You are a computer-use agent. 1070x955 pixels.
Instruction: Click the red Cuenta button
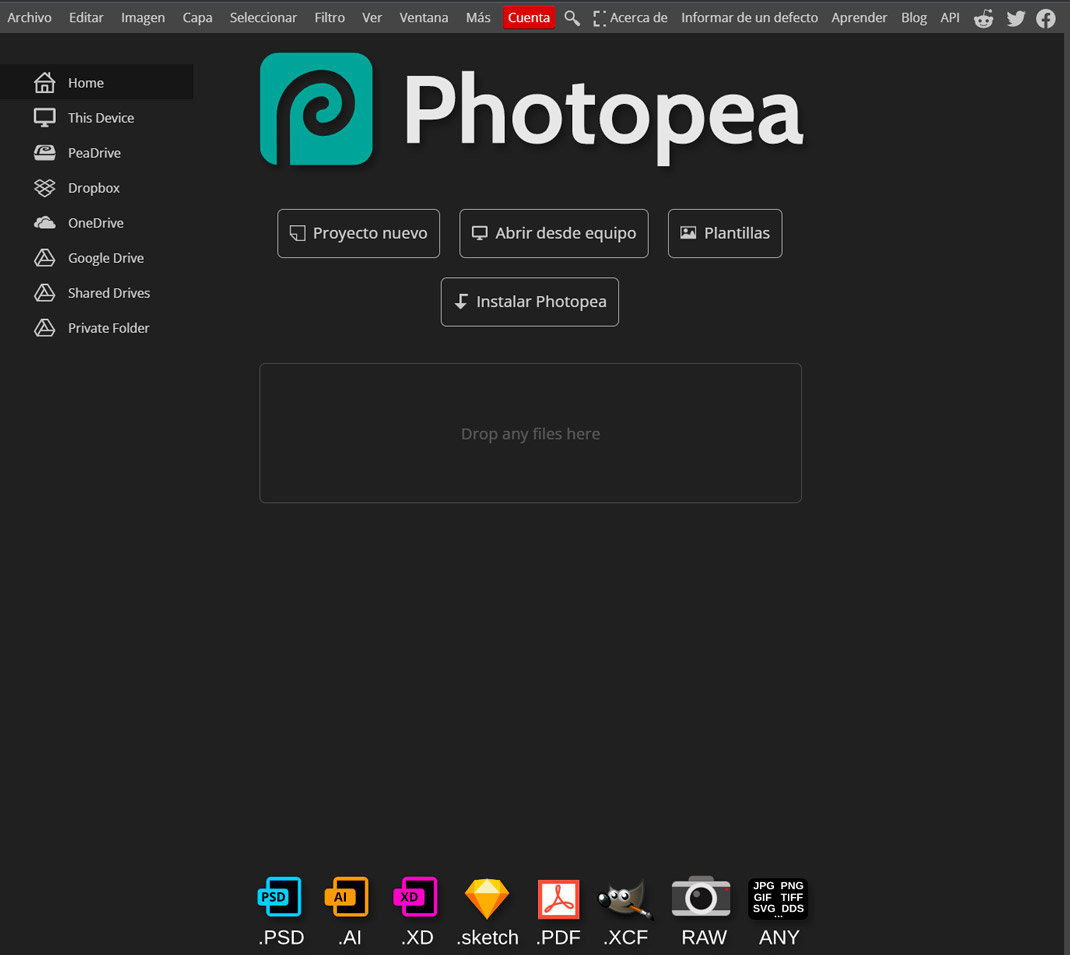529,18
